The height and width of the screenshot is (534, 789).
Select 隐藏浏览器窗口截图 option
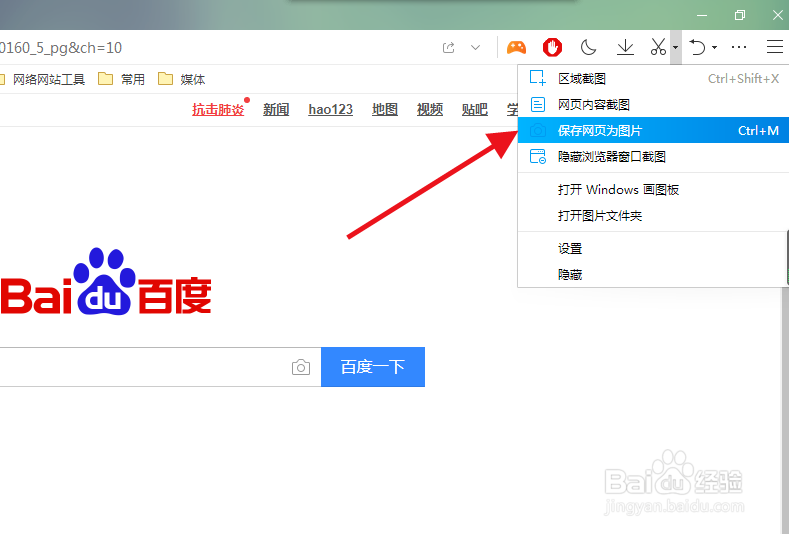pos(653,157)
